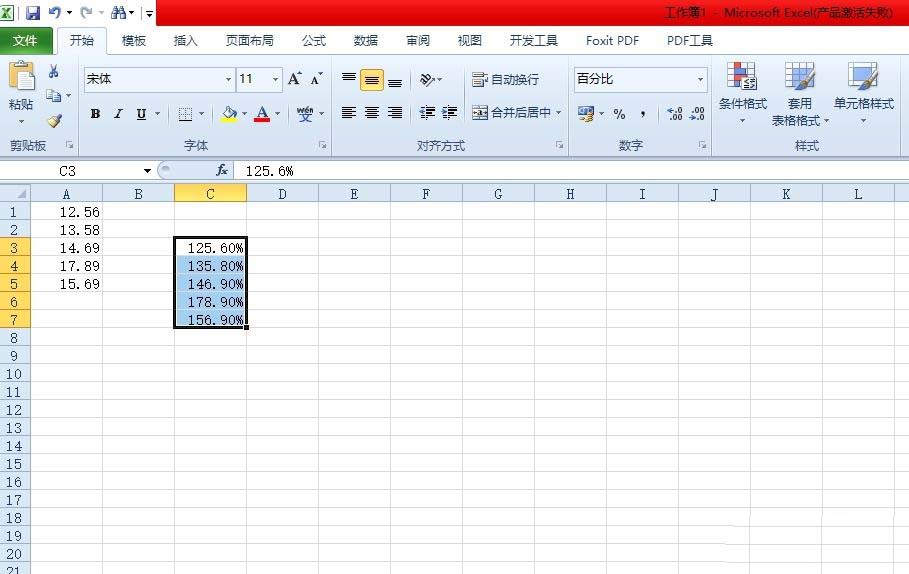Expand the 合并后居中 dropdown arrow
The height and width of the screenshot is (574, 909).
coord(558,112)
